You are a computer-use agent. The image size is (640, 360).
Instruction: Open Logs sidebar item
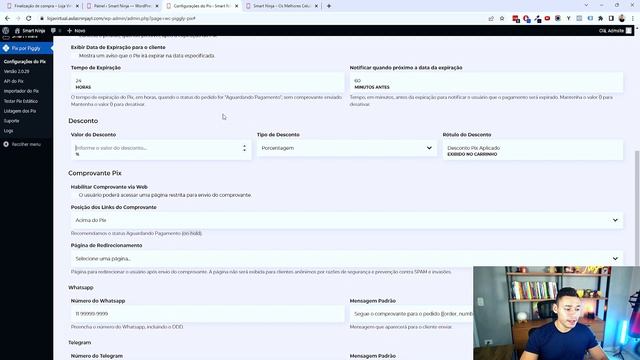[x=9, y=131]
